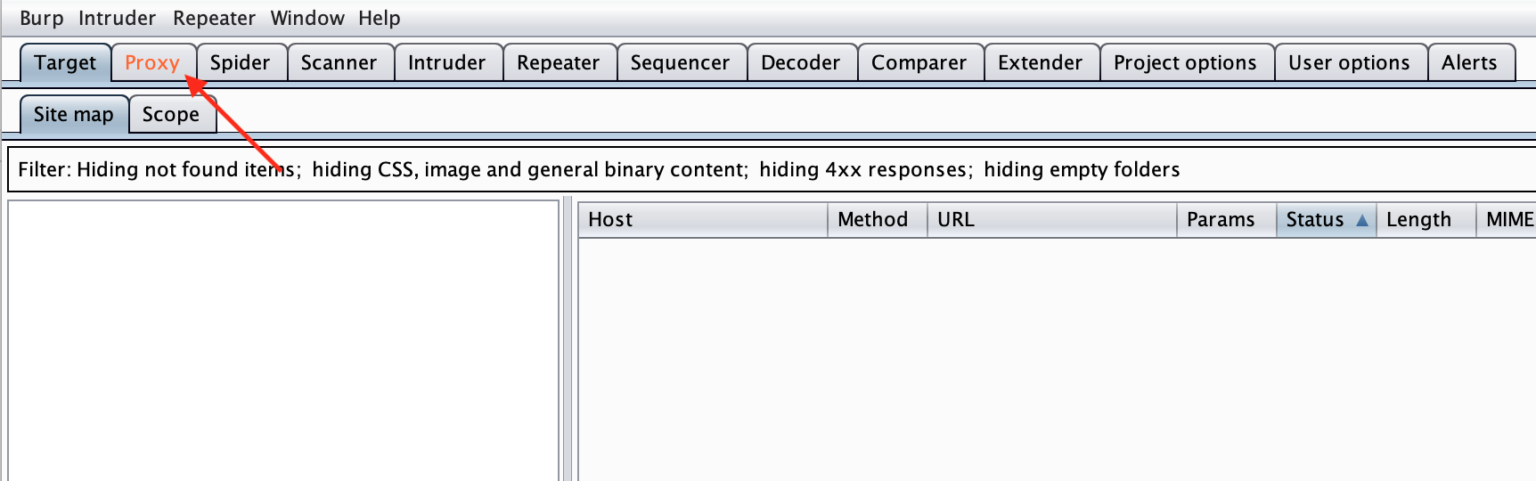Open the site map filter bar
Image resolution: width=1536 pixels, height=481 pixels.
click(771, 169)
